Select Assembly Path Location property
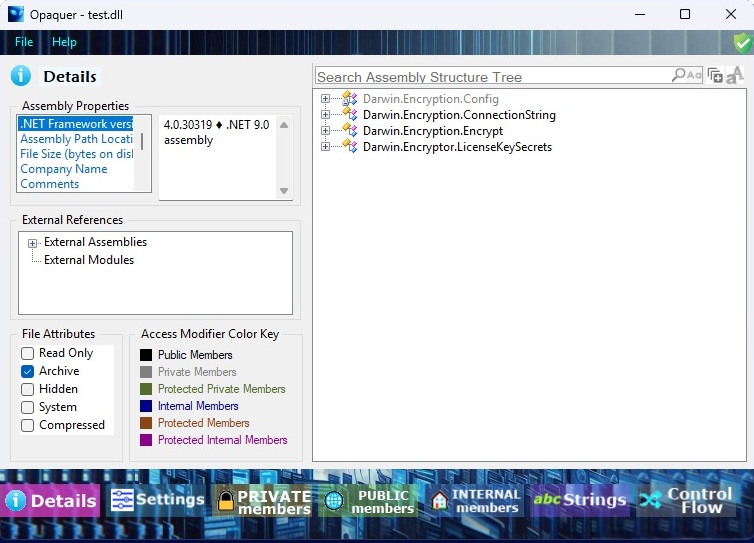This screenshot has width=754, height=543. point(76,139)
